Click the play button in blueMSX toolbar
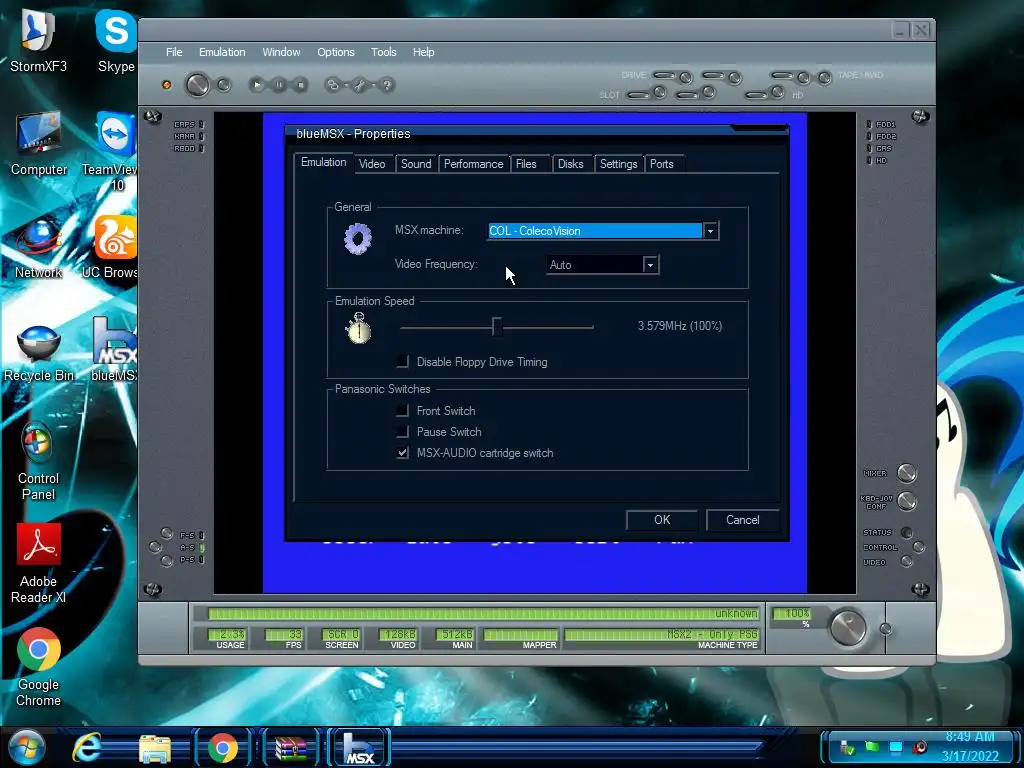 pos(257,85)
